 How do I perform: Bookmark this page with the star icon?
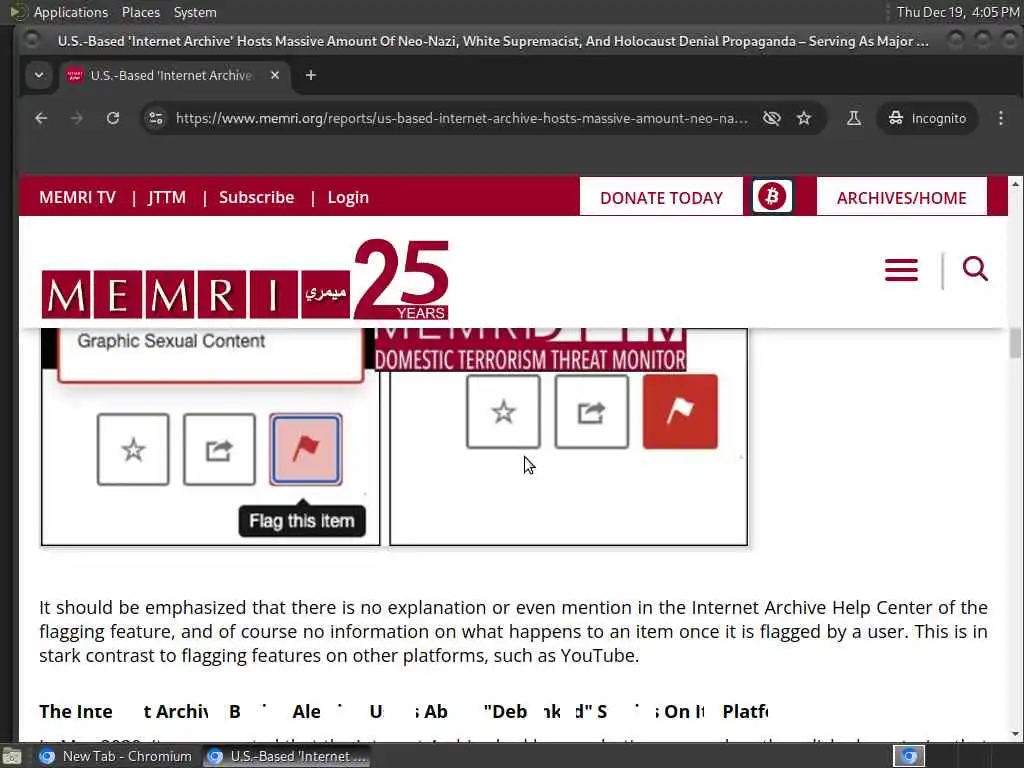pos(804,118)
